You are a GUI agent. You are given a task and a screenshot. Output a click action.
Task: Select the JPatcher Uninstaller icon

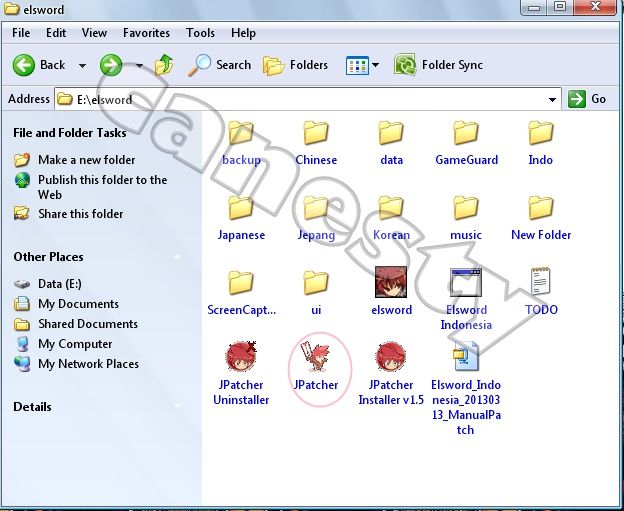coord(241,358)
